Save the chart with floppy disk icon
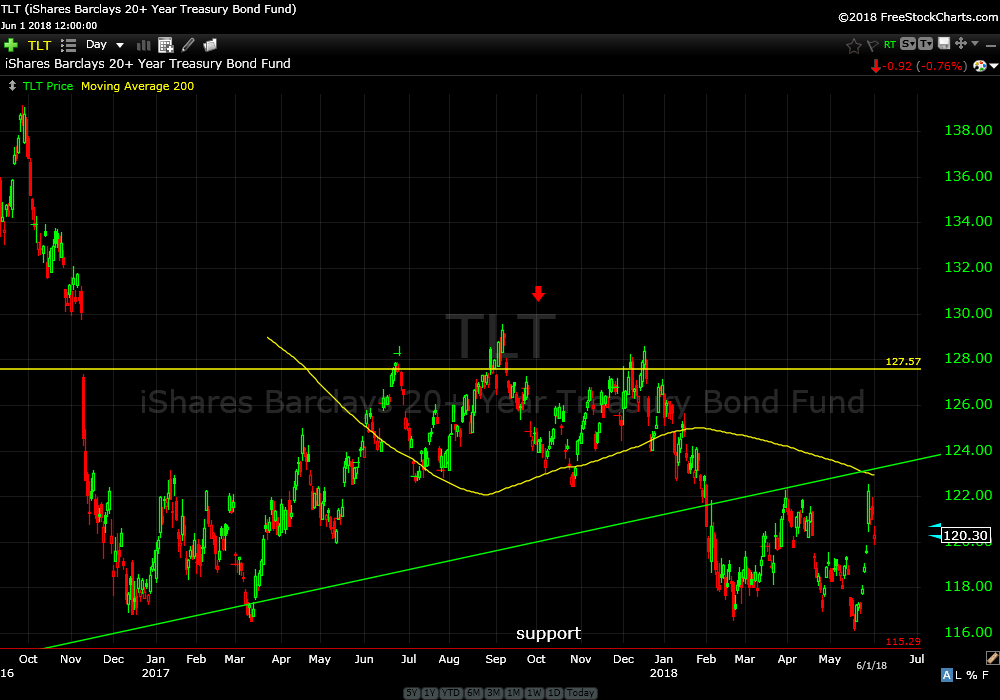The width and height of the screenshot is (1000, 700). (x=943, y=44)
